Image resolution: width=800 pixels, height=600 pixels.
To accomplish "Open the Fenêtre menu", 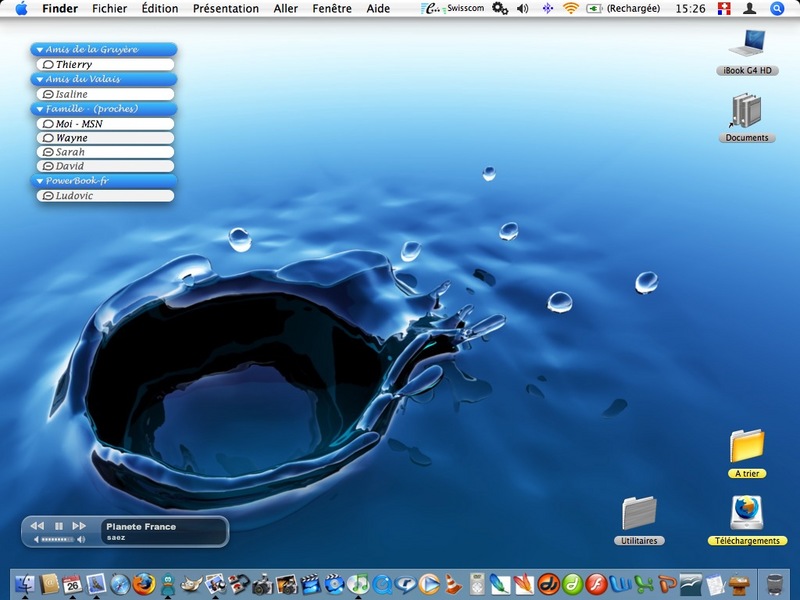I will [332, 9].
